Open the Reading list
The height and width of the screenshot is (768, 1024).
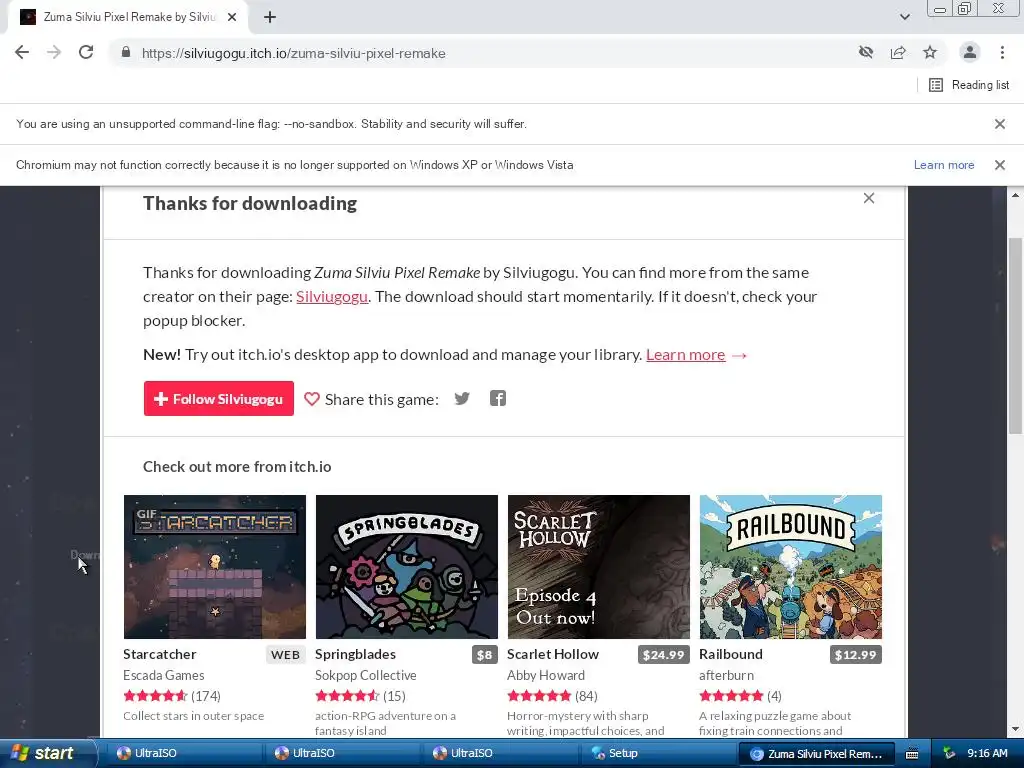(x=969, y=85)
